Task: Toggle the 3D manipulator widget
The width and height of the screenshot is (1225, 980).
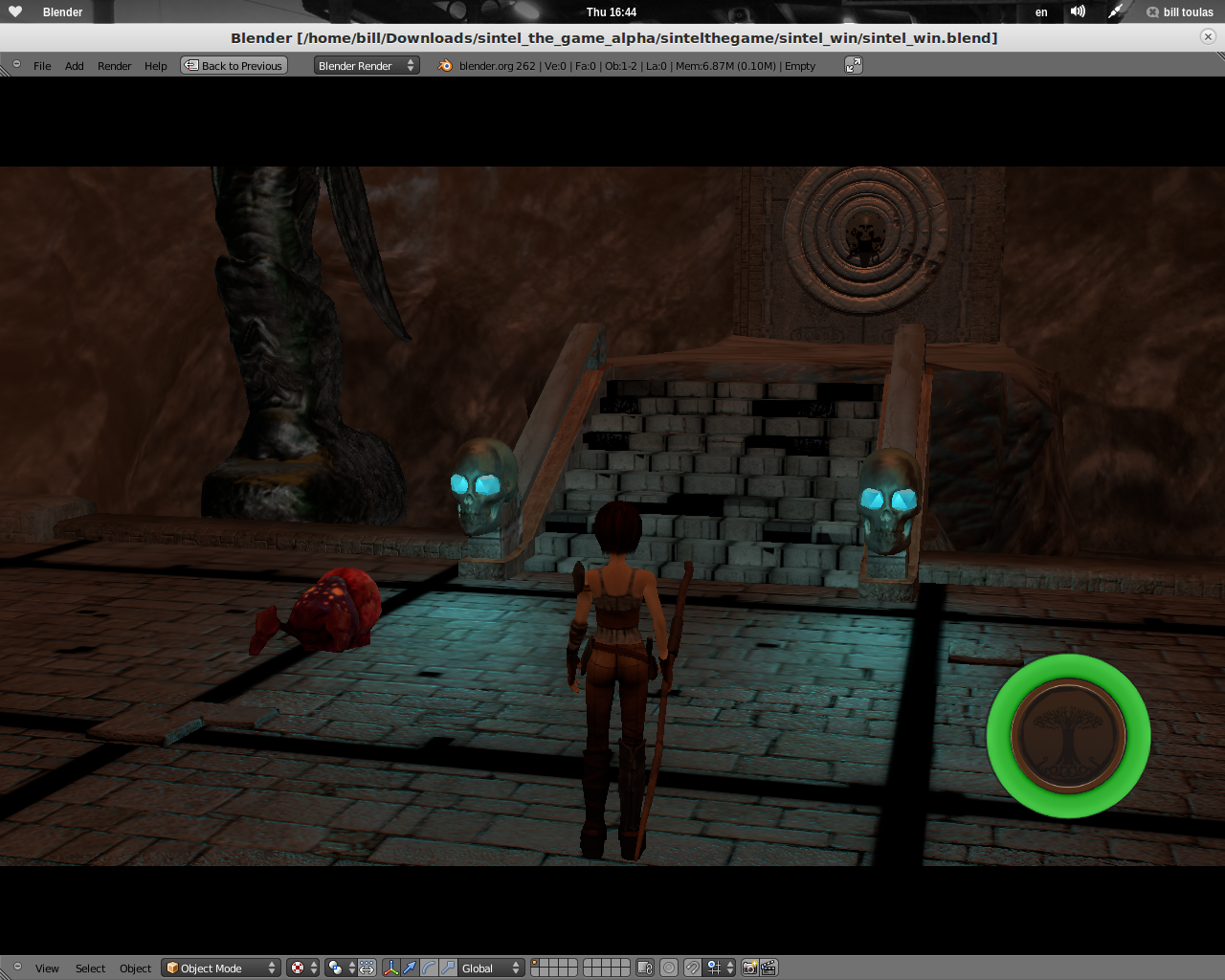Action: pyautogui.click(x=391, y=969)
